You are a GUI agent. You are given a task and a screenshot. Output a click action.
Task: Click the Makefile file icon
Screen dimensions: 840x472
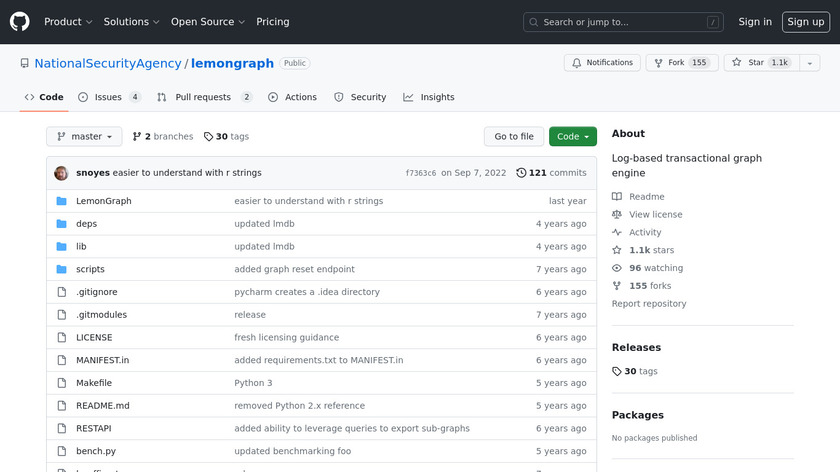pyautogui.click(x=62, y=383)
